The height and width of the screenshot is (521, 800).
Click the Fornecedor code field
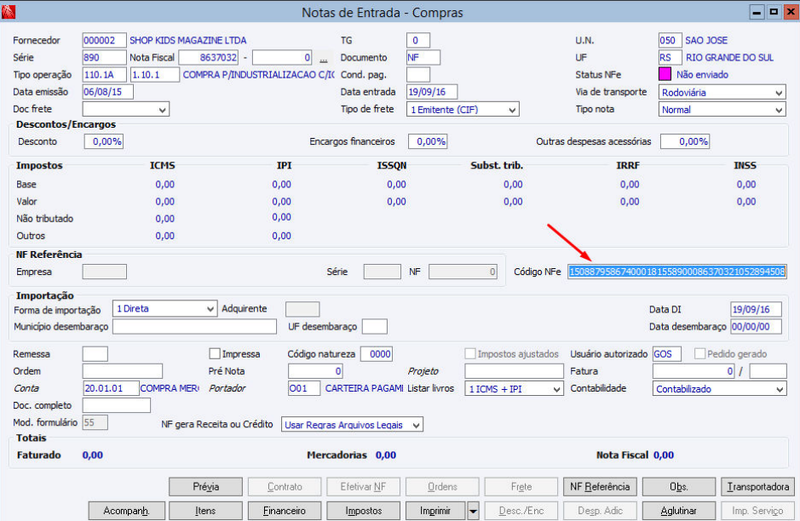coord(104,40)
